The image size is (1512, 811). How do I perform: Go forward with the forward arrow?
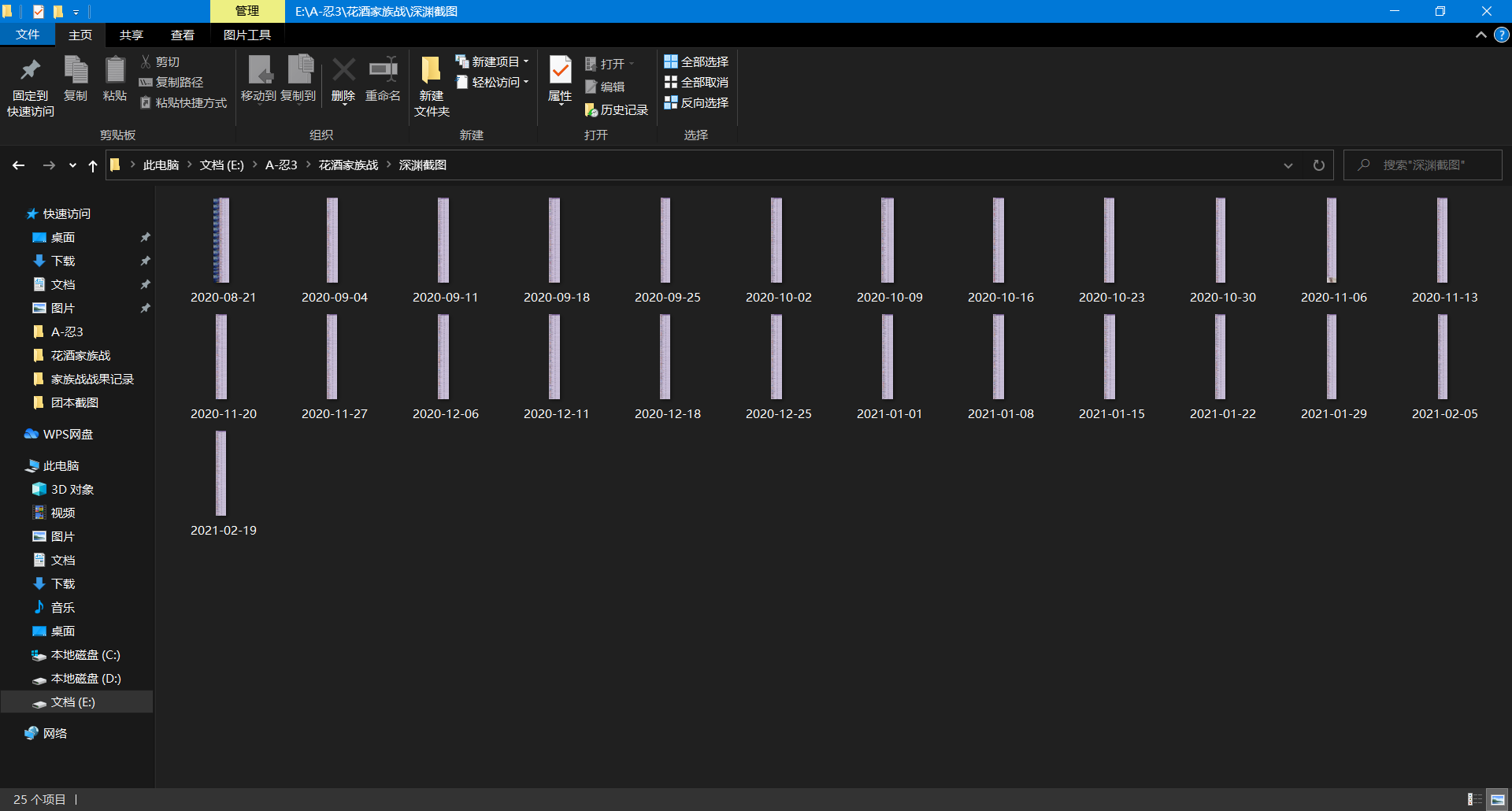[x=49, y=165]
